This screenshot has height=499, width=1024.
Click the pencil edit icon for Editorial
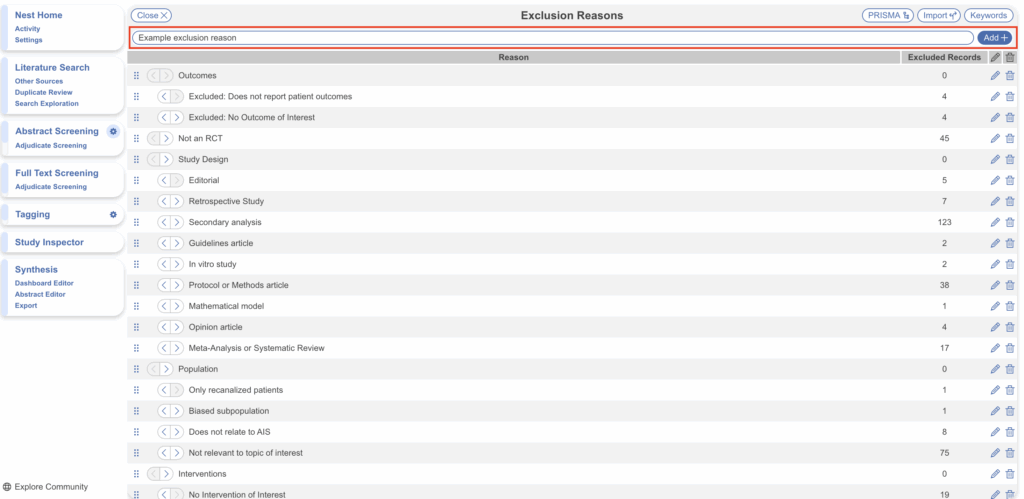tap(994, 180)
